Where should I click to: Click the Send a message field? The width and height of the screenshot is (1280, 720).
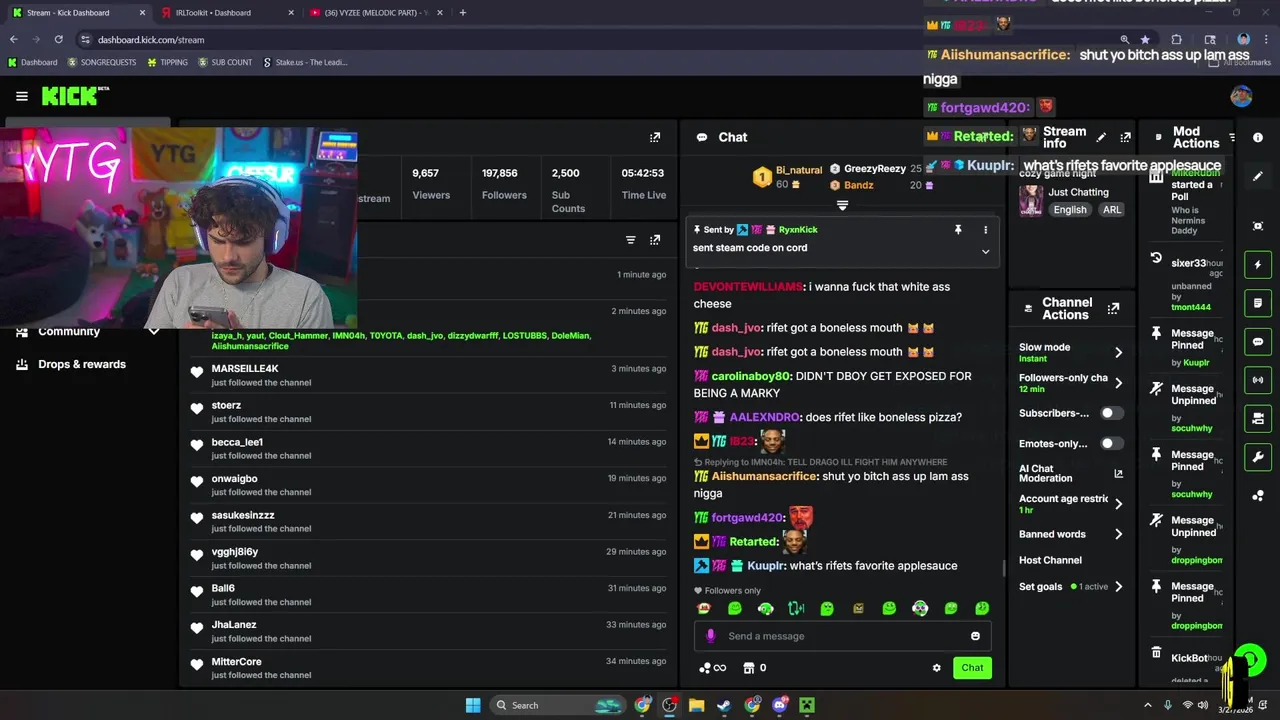[842, 636]
